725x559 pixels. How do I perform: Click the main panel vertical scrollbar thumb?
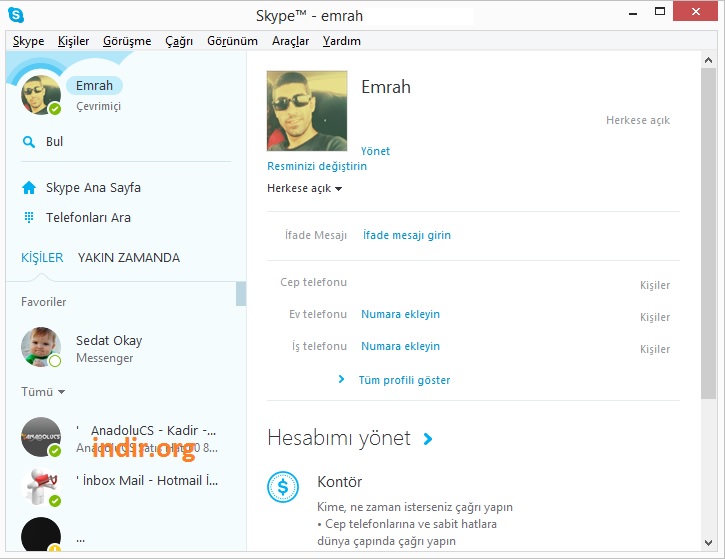pos(708,233)
